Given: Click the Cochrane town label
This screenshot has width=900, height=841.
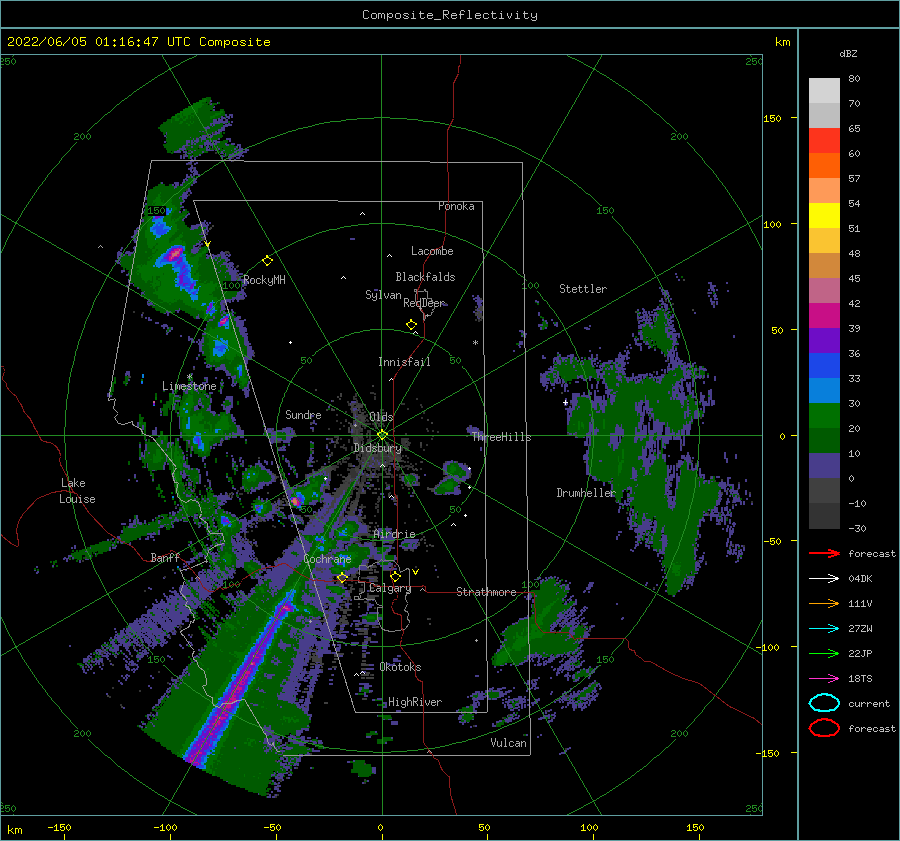Looking at the screenshot, I should (x=327, y=559).
